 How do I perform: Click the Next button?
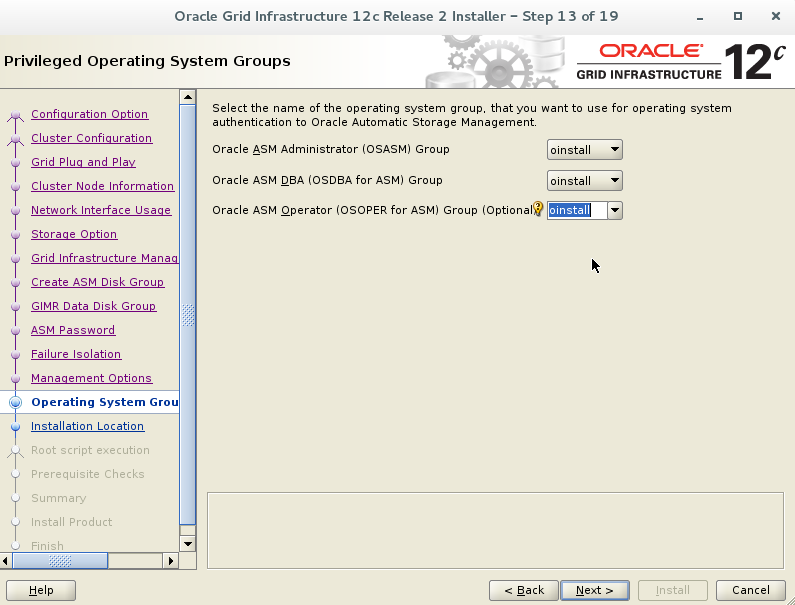coord(595,590)
